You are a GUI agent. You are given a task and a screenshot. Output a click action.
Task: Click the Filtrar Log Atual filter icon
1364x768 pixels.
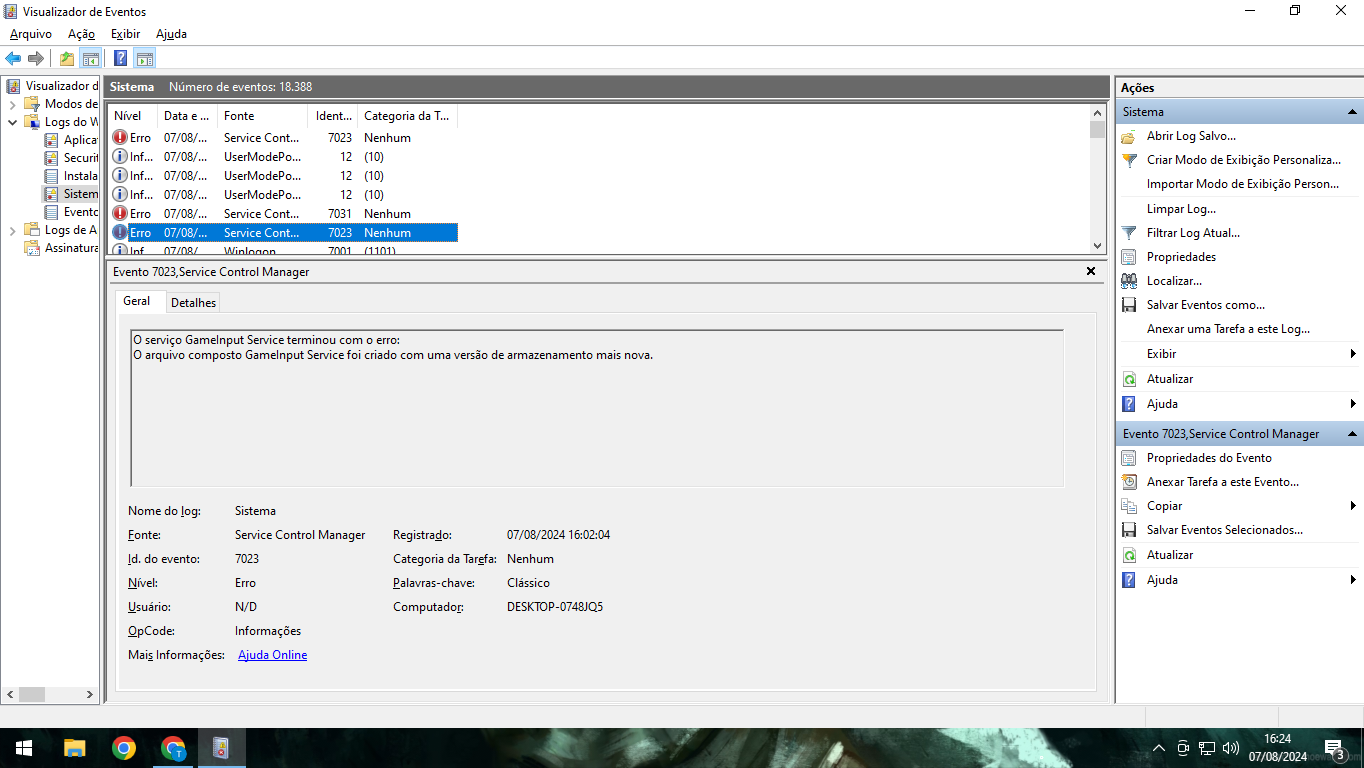(x=1129, y=233)
